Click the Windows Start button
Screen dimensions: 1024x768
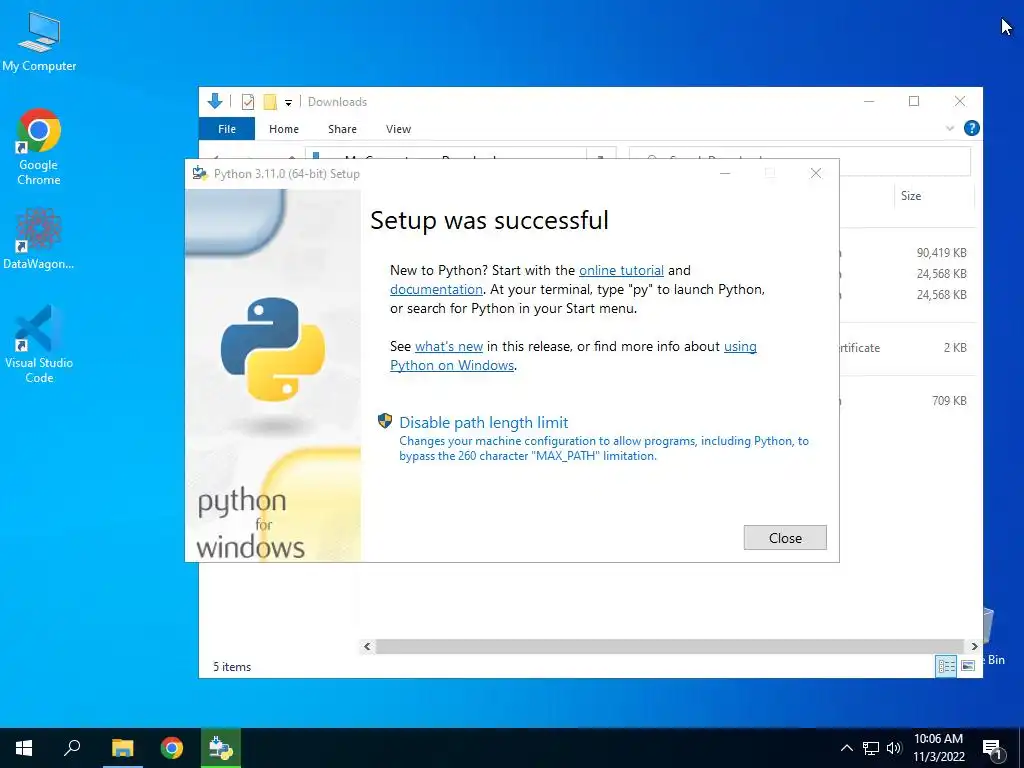coord(24,748)
